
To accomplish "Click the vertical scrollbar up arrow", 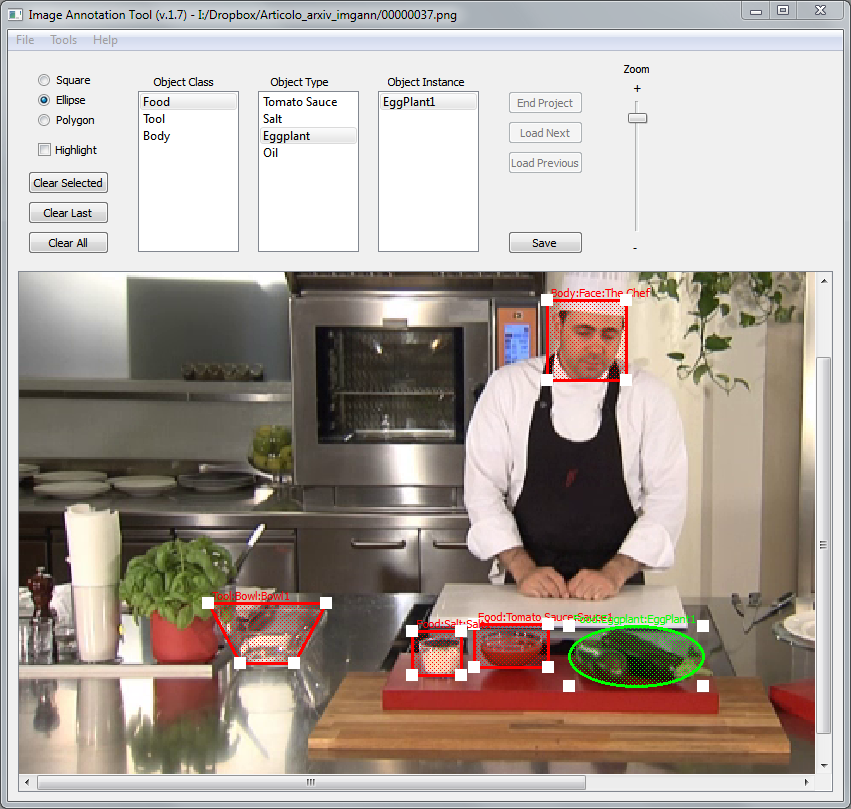I will pos(824,281).
